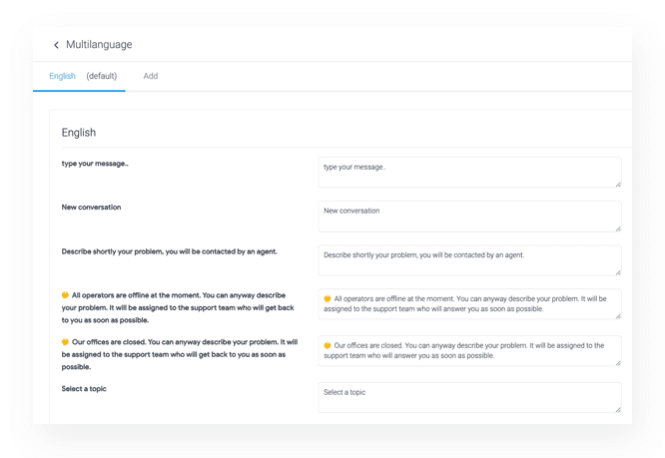This screenshot has height=458, width=665.
Task: Click the 'Our offices are closed' text area
Action: [469, 351]
